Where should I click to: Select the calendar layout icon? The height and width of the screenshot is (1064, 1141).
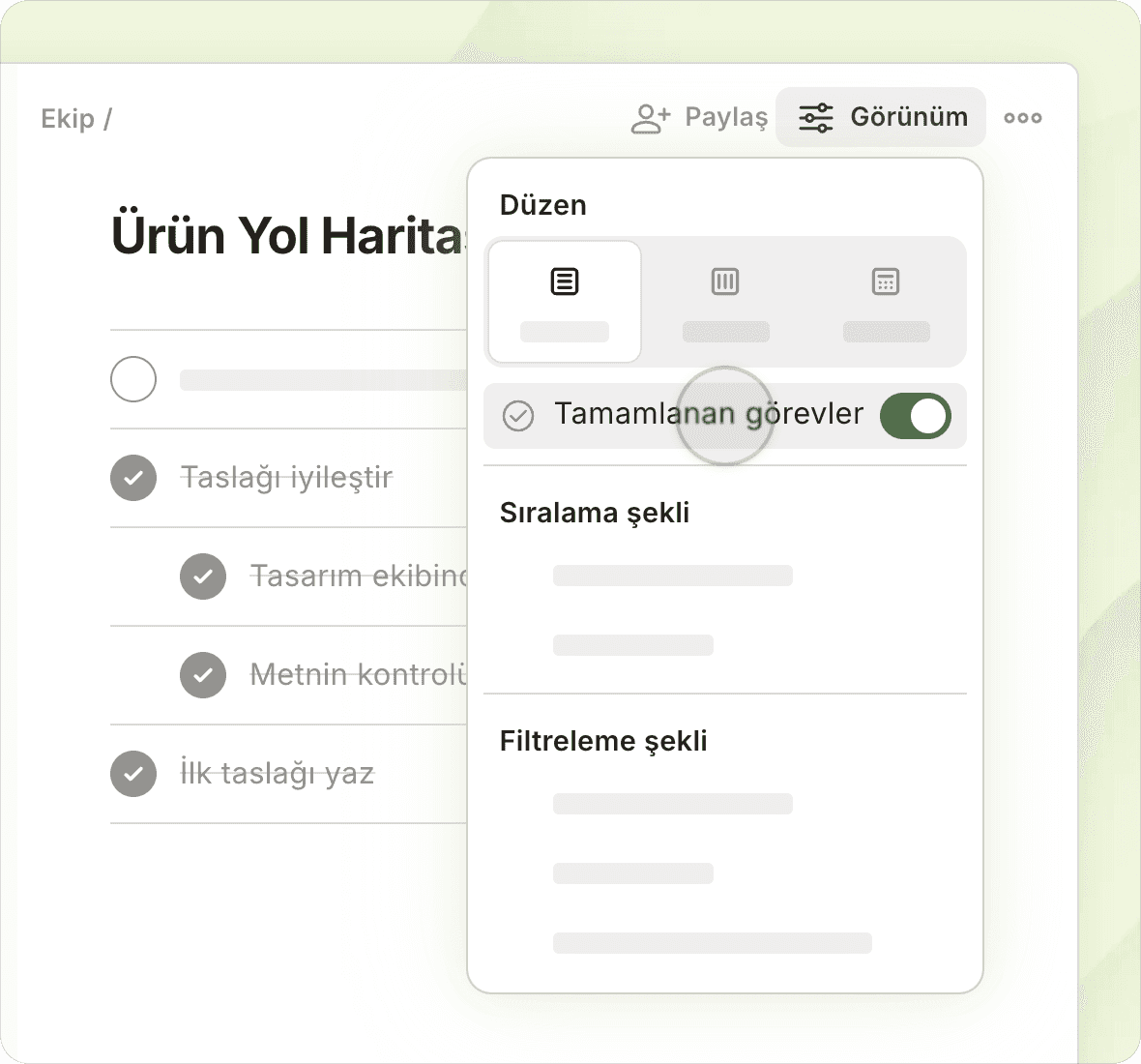click(x=886, y=282)
